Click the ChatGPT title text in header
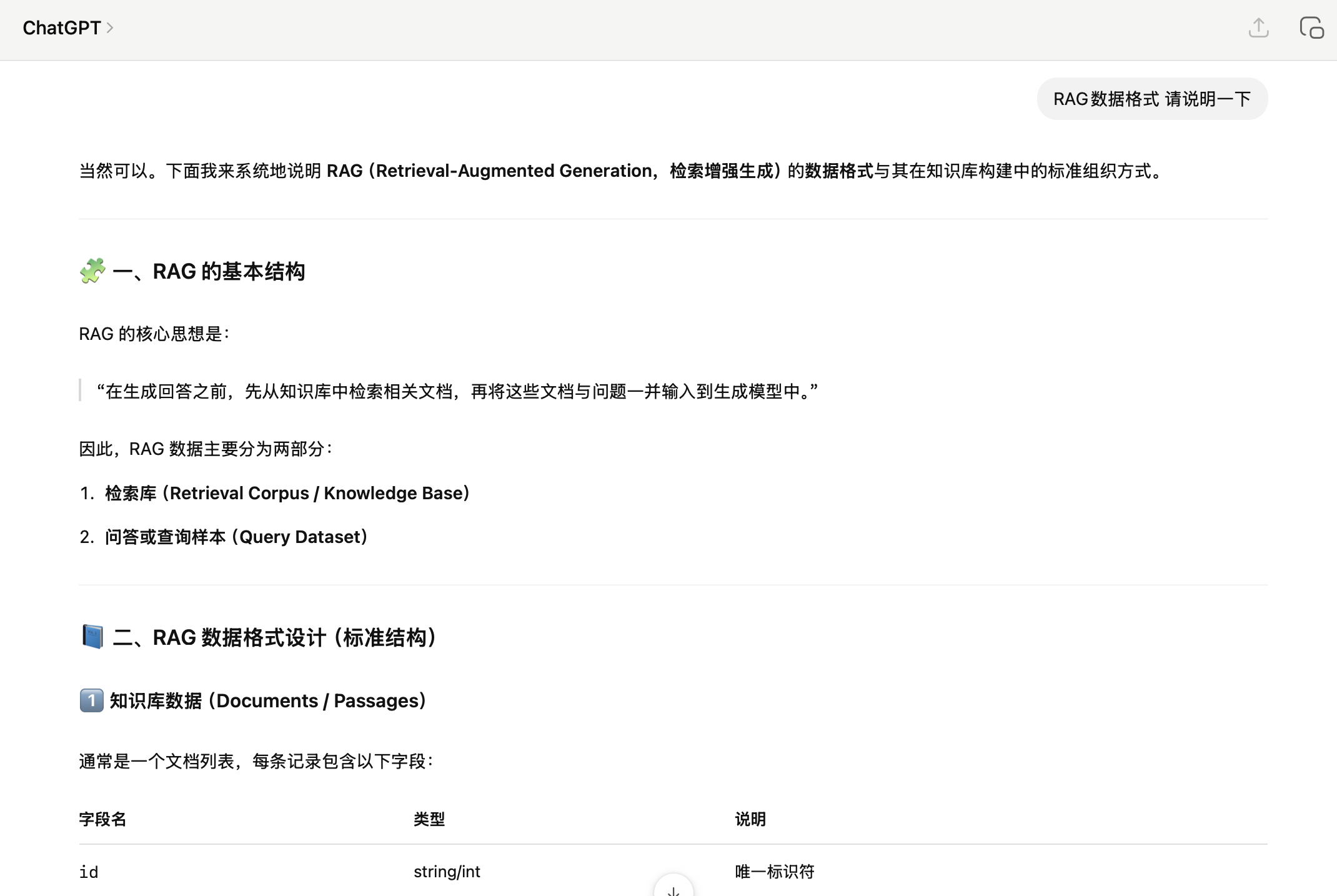This screenshot has height=896, width=1337. 61,28
